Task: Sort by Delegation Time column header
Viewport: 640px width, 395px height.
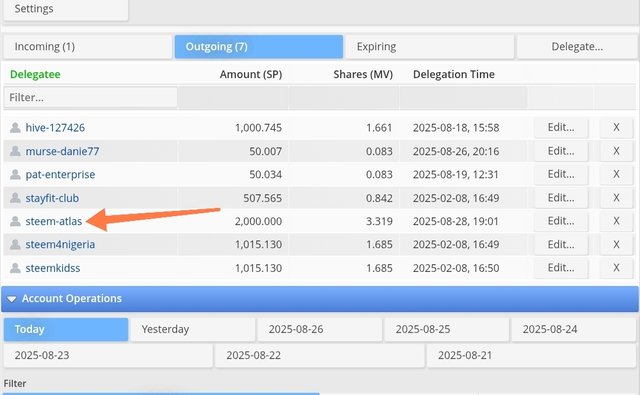Action: click(x=453, y=74)
